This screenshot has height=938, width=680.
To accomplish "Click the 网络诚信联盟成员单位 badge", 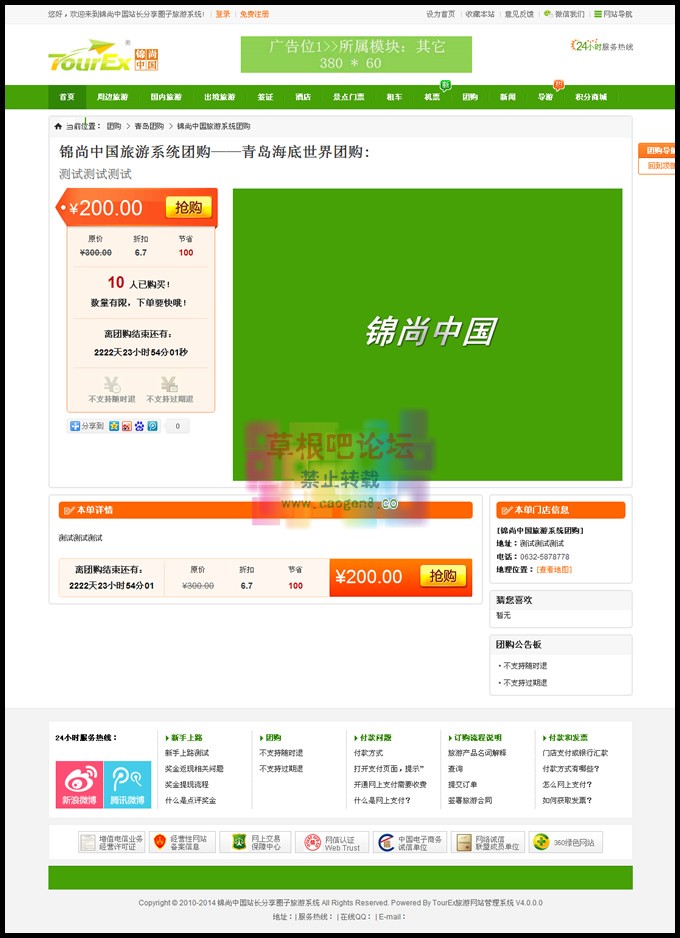I will click(487, 842).
